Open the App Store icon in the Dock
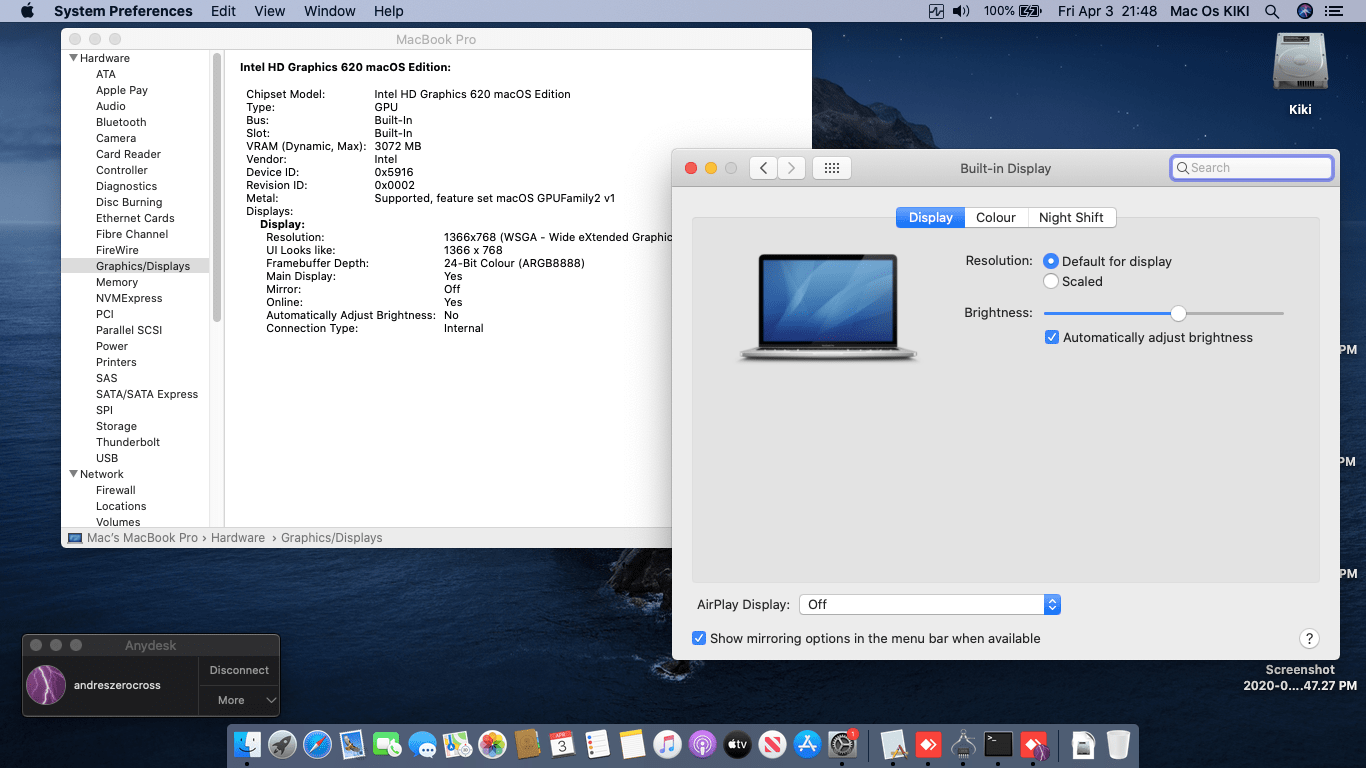The image size is (1366, 768). (807, 745)
